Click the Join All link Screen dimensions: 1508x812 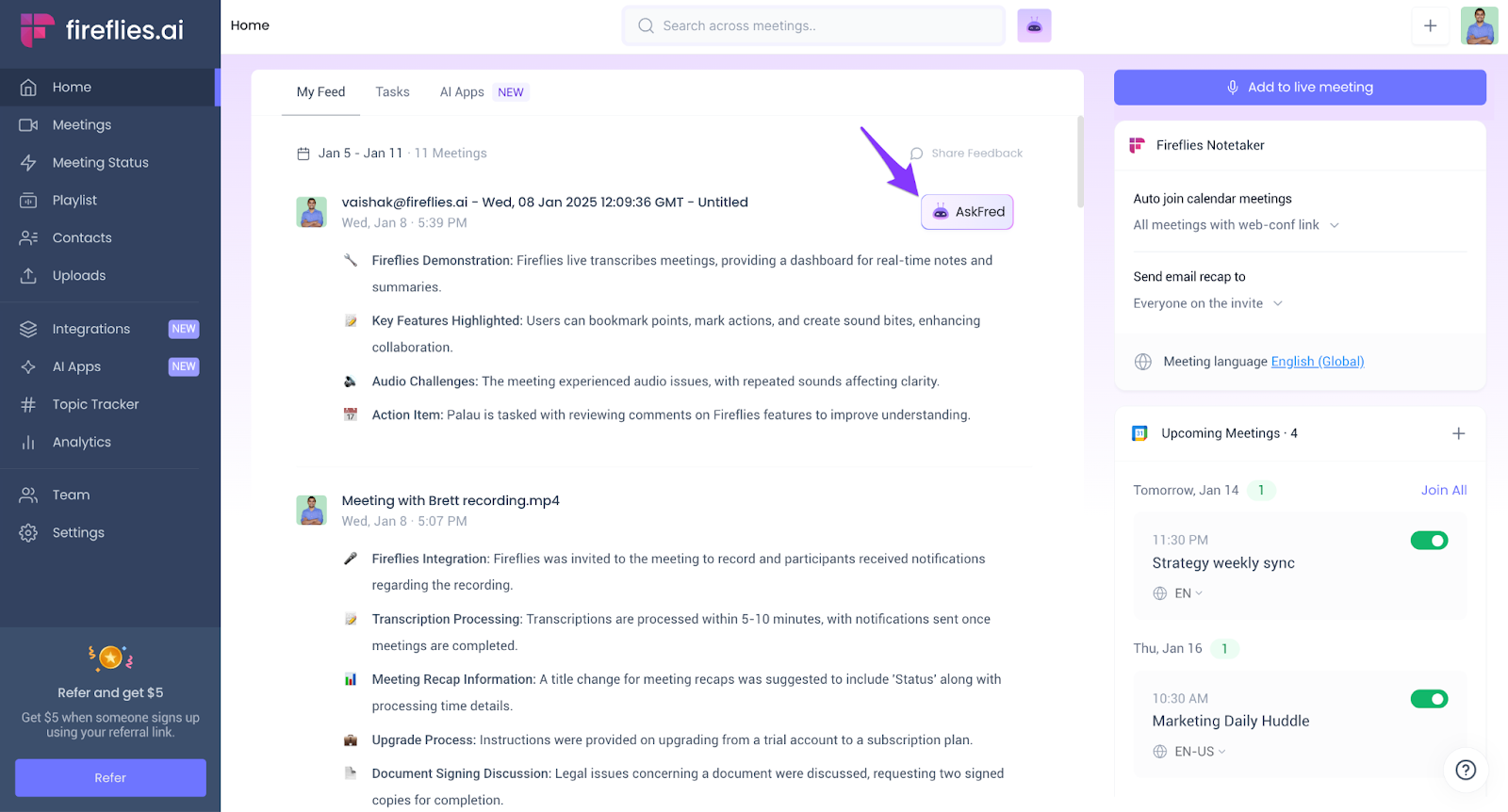click(1444, 491)
